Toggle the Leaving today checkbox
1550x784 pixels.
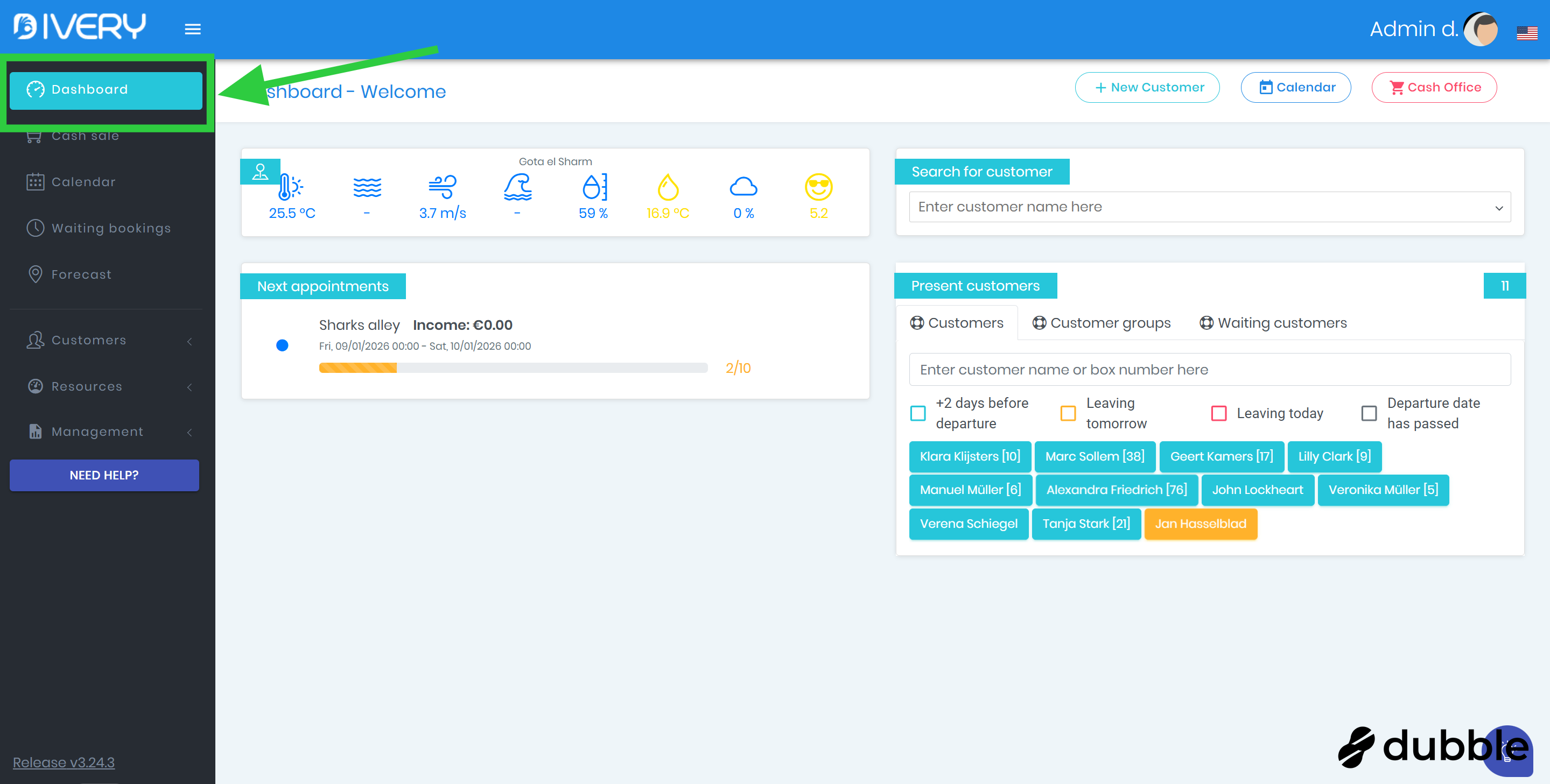pyautogui.click(x=1218, y=414)
